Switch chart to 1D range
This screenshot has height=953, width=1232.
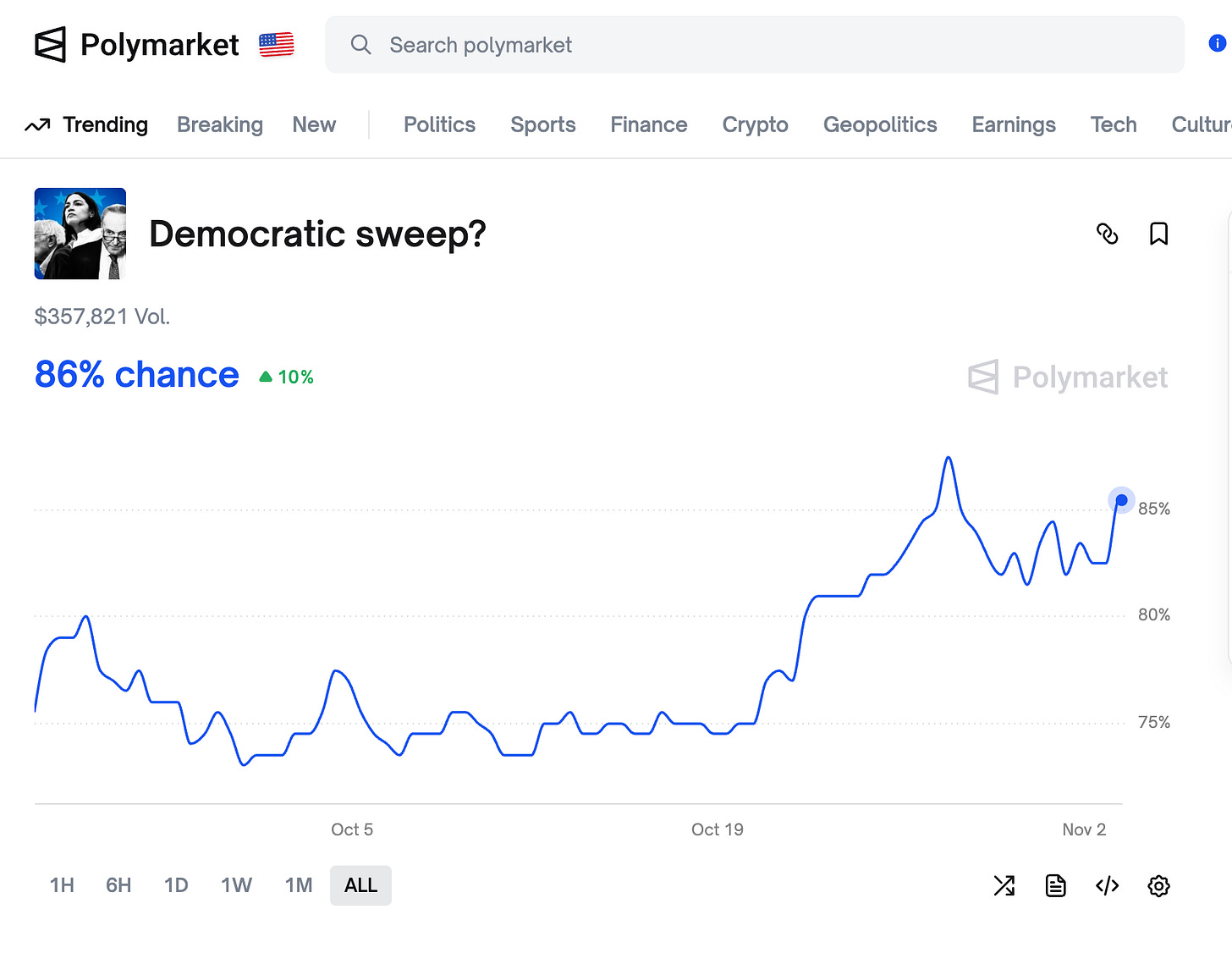tap(176, 885)
